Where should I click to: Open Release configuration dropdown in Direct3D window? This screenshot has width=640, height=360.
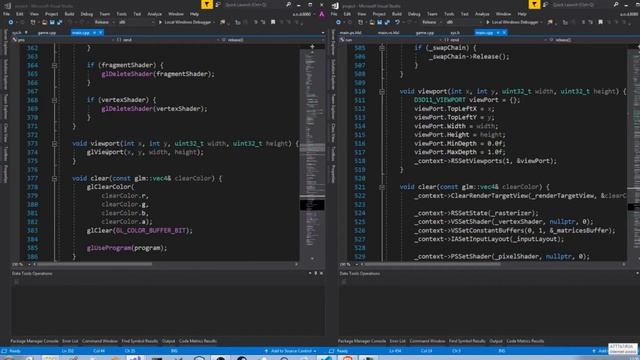(x=431, y=22)
